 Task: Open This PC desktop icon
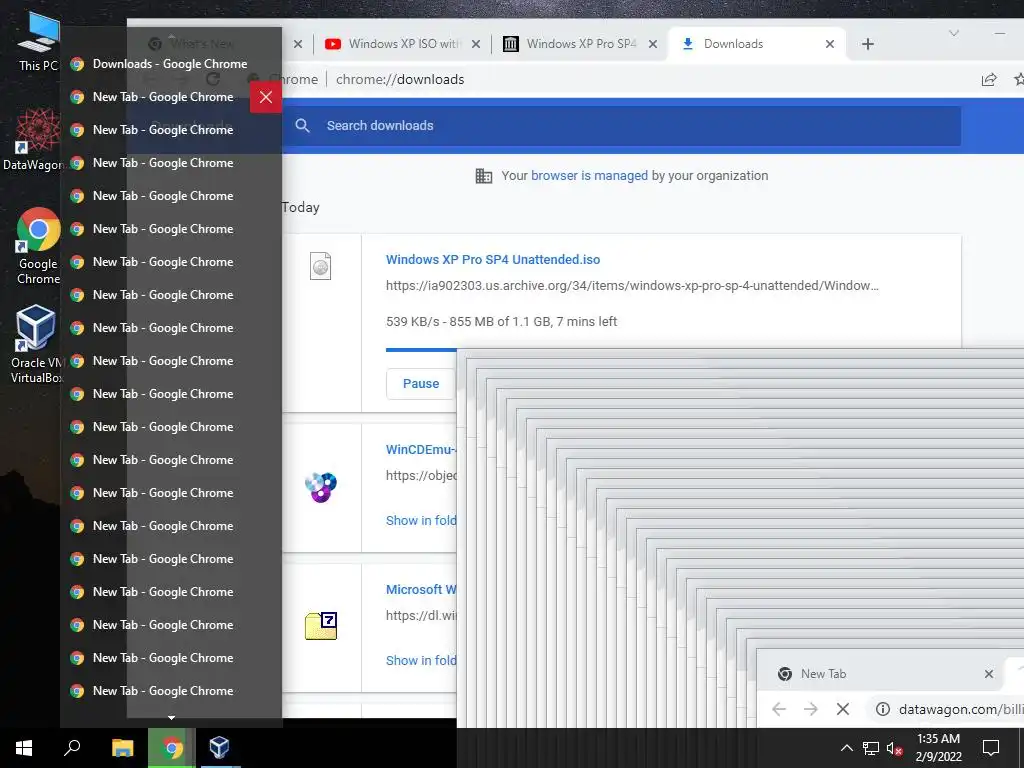point(38,40)
